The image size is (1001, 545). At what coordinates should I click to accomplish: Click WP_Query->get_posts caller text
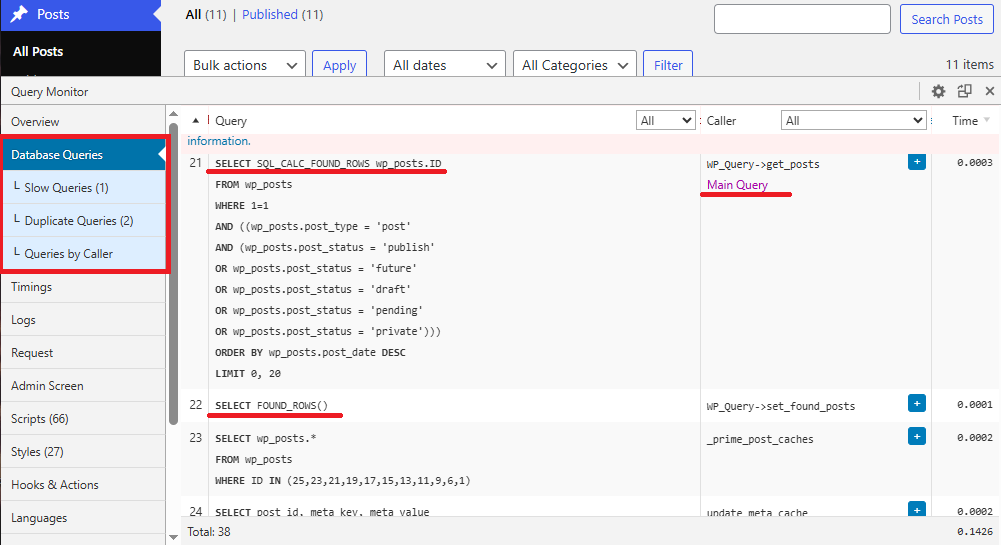(x=763, y=164)
